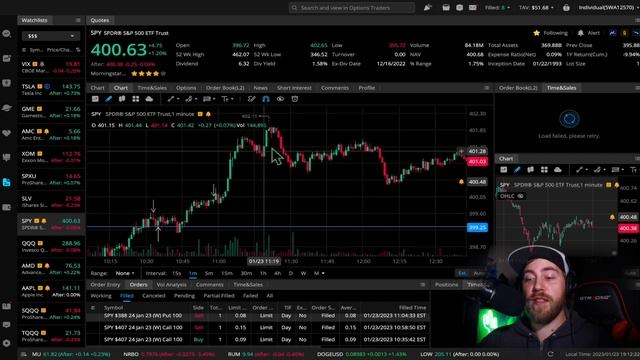
Task: Select the 1h chart interval
Action: pos(263,273)
